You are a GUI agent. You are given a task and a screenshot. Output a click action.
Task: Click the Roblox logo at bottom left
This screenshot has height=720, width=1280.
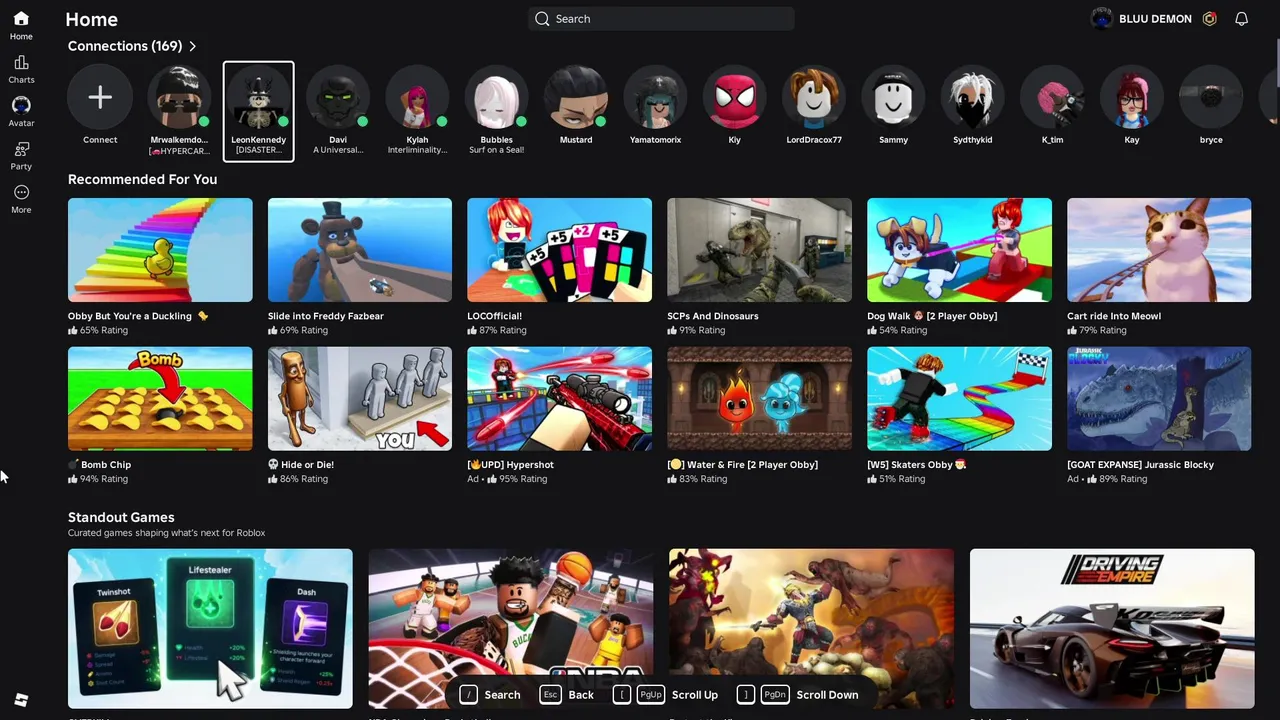[x=21, y=700]
